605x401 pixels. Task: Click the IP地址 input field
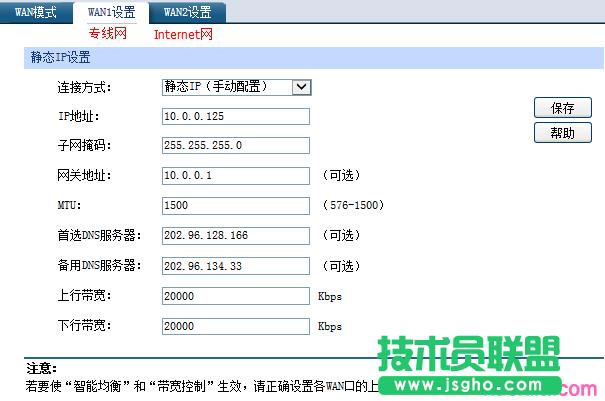pos(235,116)
